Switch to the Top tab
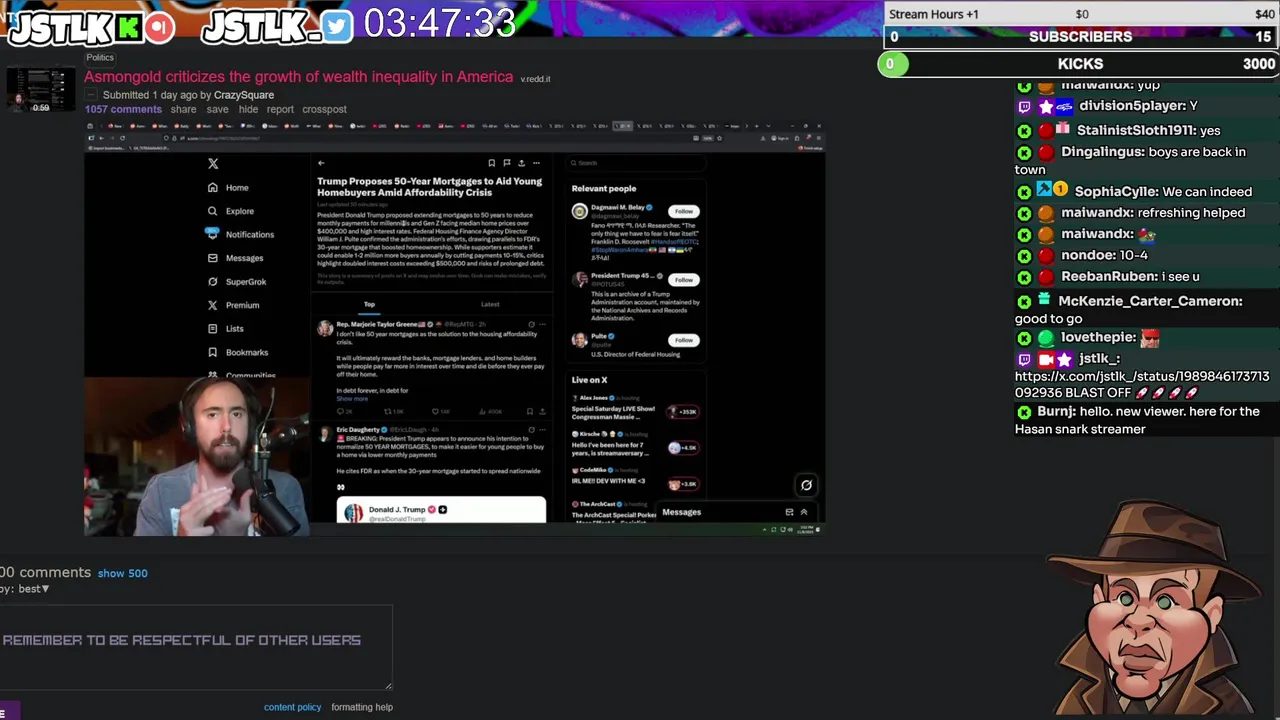The image size is (1280, 720). 369,304
